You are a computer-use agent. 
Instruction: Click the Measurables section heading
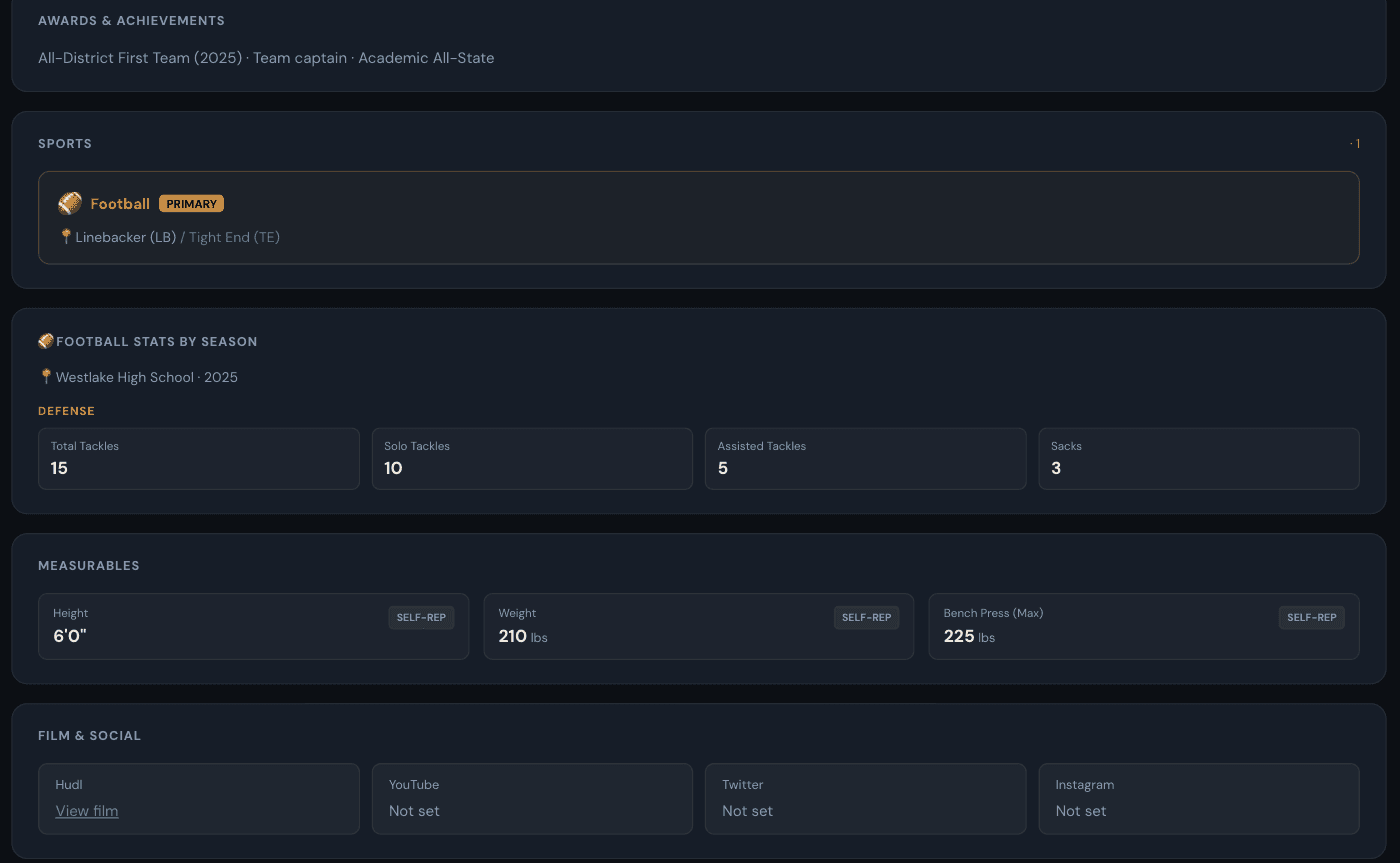pyautogui.click(x=89, y=565)
